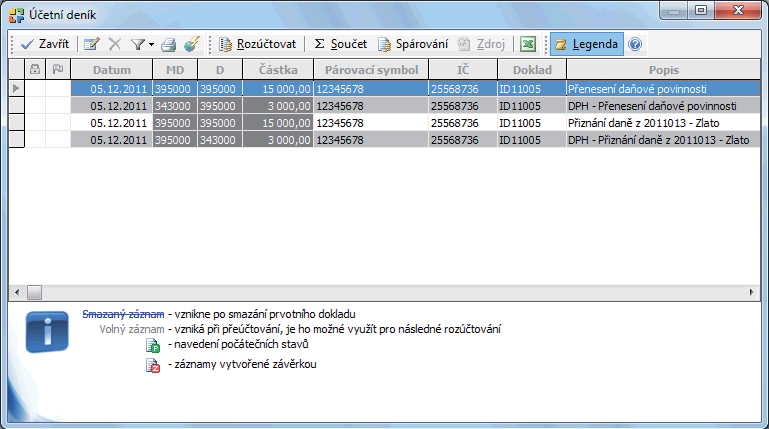Click the flag column header icon
Screen dimensions: 769x429
point(57,70)
